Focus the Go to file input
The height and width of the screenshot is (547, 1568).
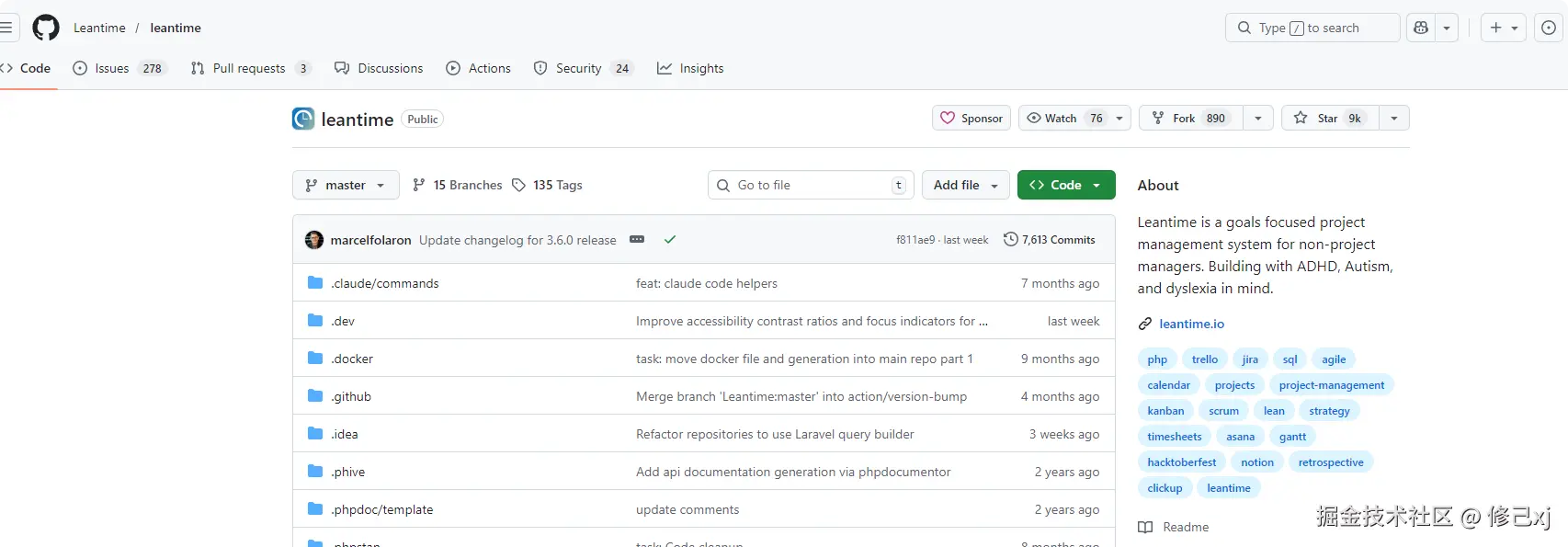click(811, 185)
